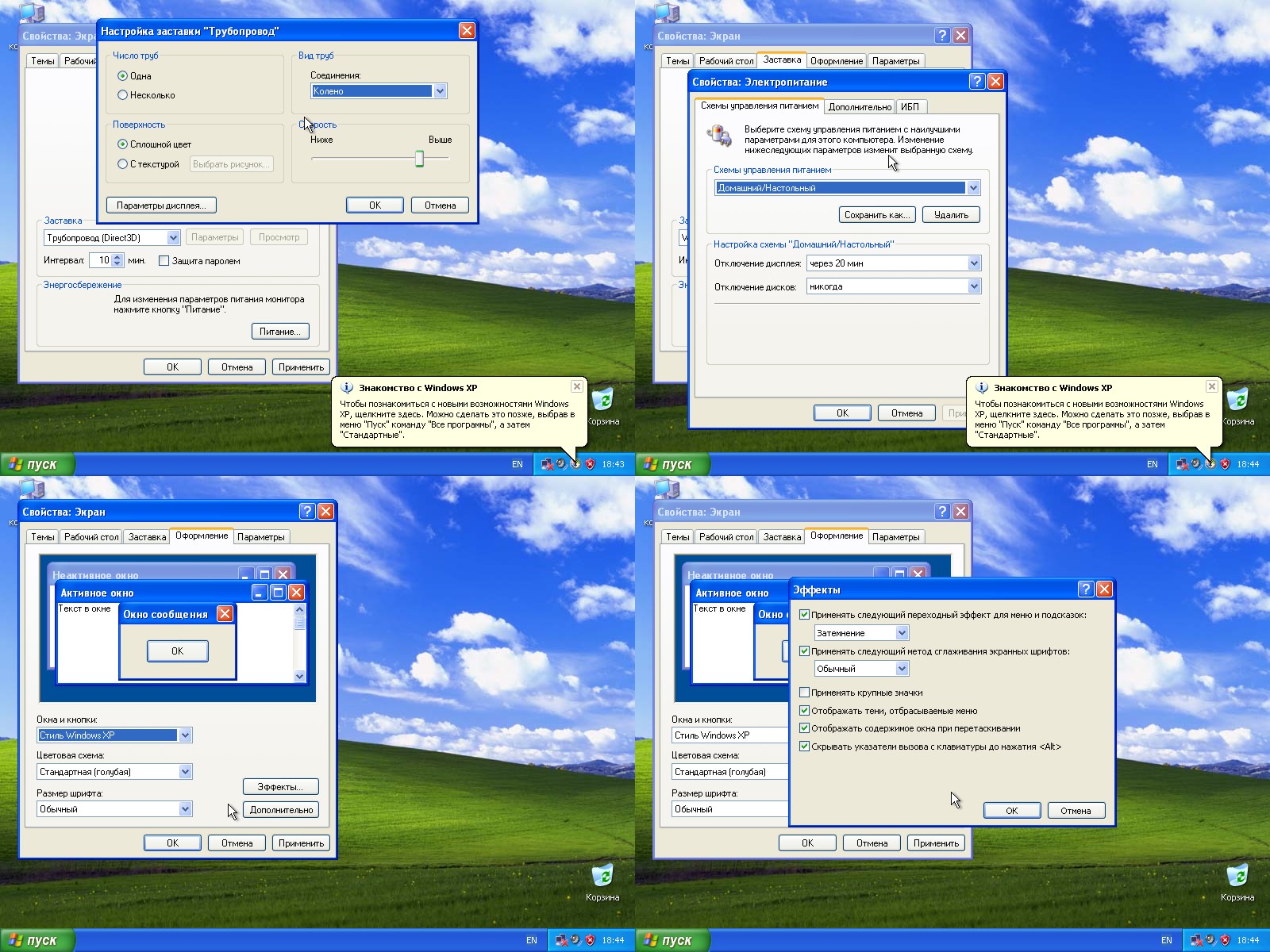
Task: Toggle Отображать содержимое окна при перетаскивании checkbox
Action: (804, 728)
